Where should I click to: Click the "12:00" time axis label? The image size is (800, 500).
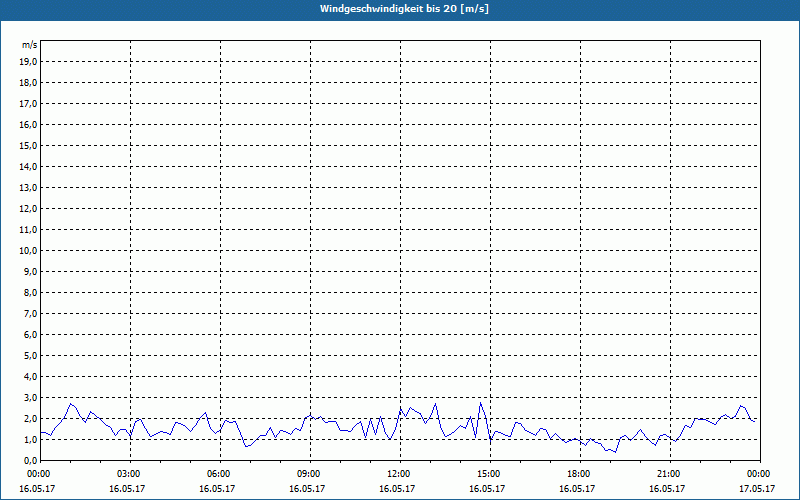[400, 474]
